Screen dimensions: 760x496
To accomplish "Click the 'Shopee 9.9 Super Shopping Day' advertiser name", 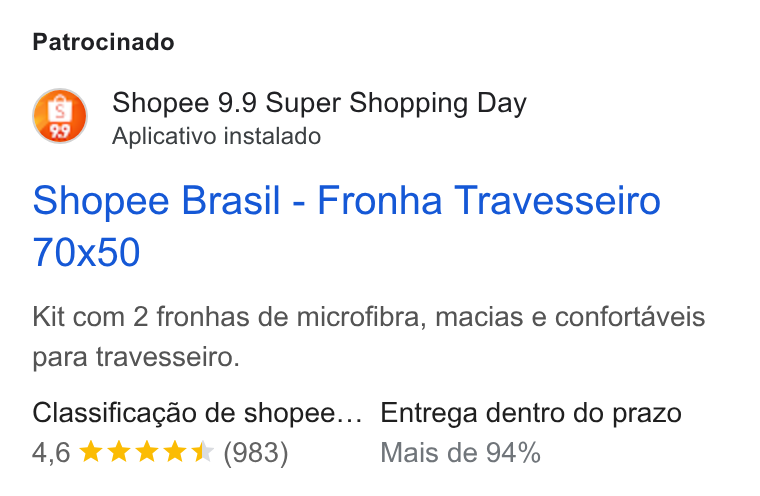I will pyautogui.click(x=319, y=103).
